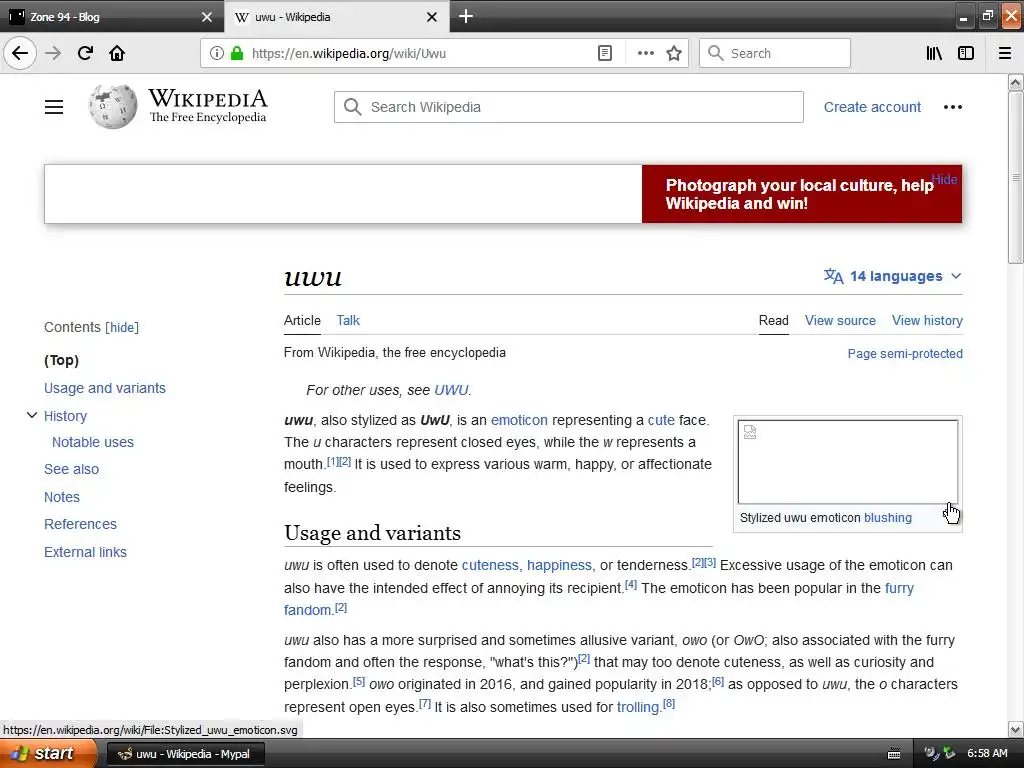1024x768 pixels.
Task: Click the keyboard icon in system tray
Action: click(894, 754)
